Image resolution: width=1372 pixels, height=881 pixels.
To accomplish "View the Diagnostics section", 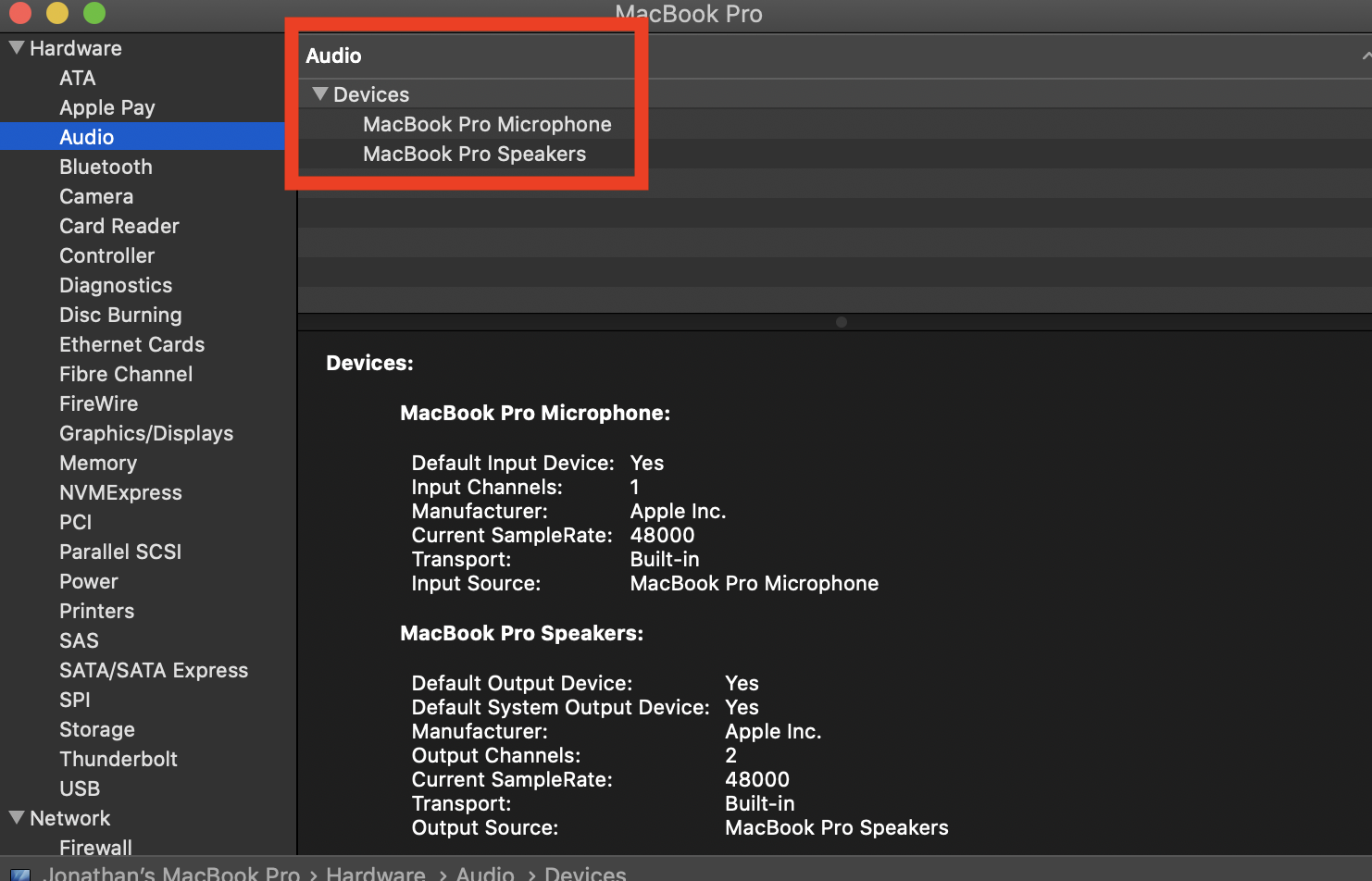I will point(116,285).
